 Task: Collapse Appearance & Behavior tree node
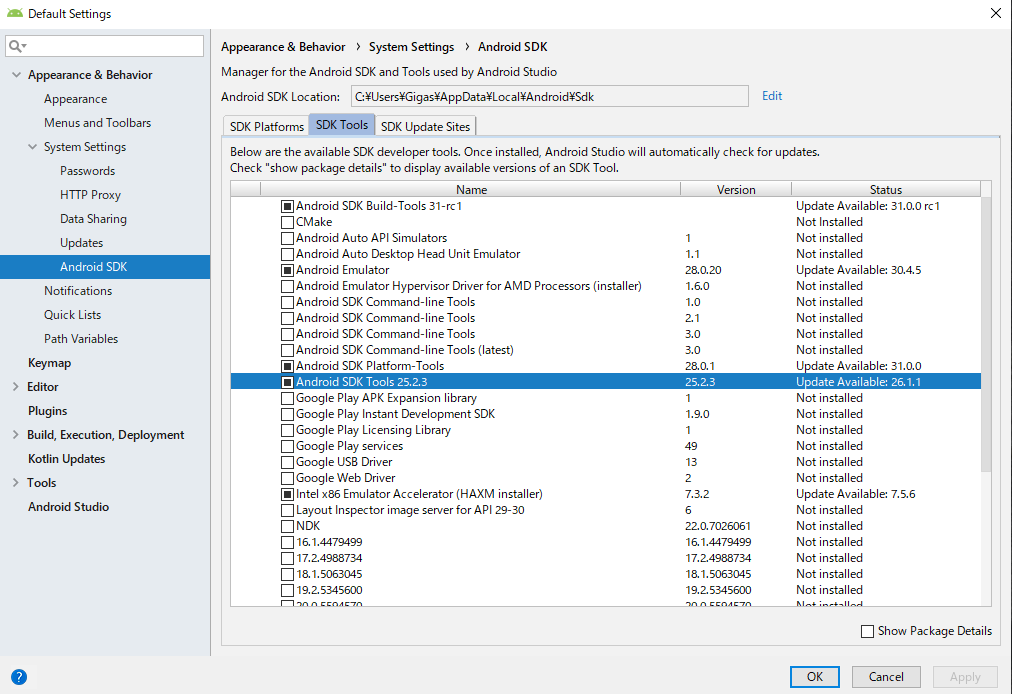(x=16, y=75)
